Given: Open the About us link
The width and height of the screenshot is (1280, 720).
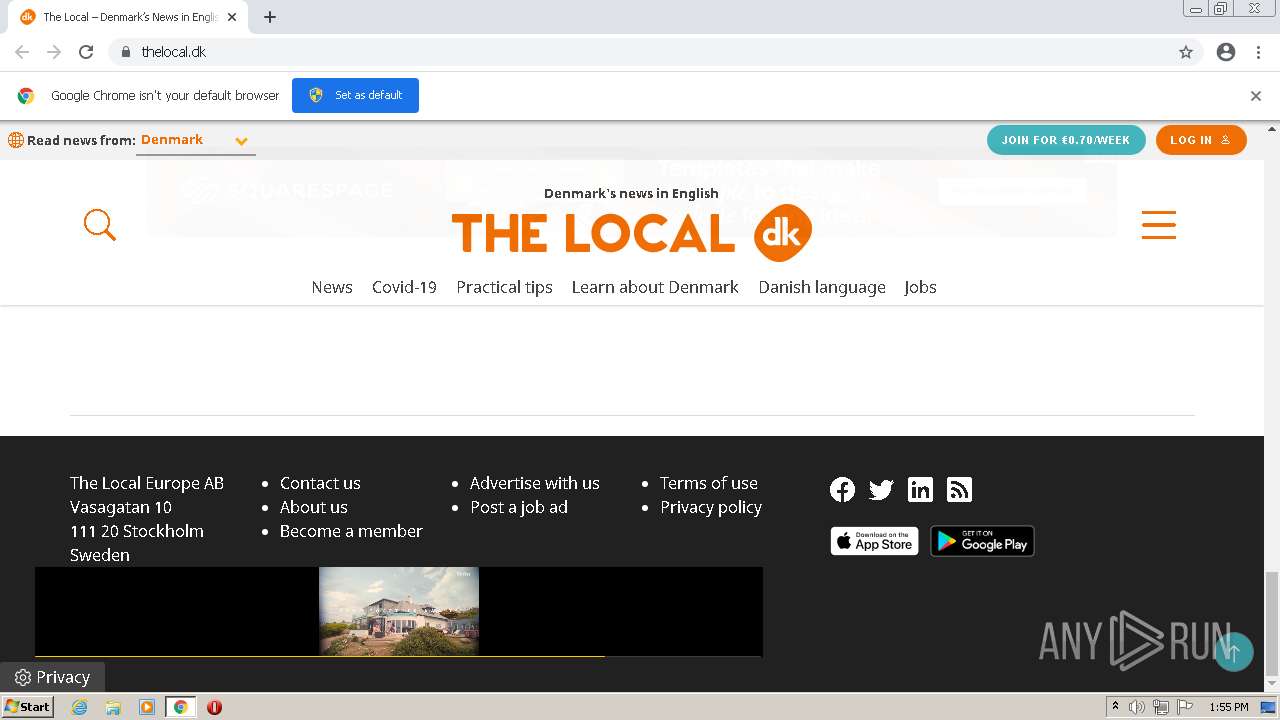Looking at the screenshot, I should pos(314,507).
